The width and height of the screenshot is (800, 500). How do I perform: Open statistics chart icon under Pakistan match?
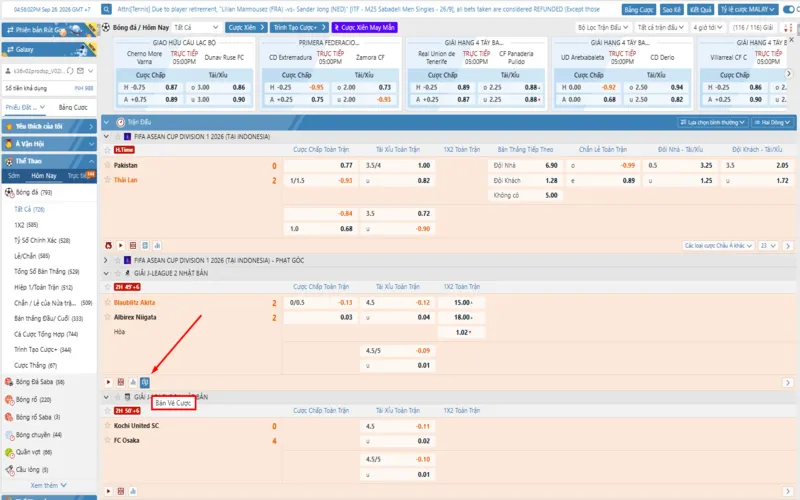pos(157,246)
